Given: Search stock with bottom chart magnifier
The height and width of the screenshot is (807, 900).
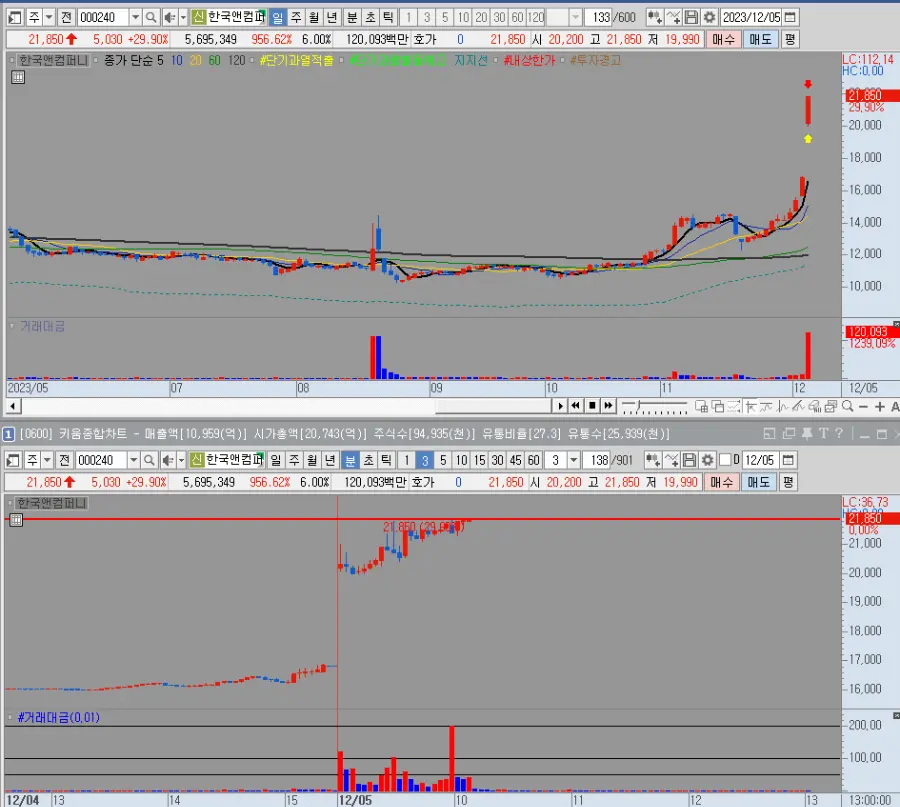Looking at the screenshot, I should point(149,460).
